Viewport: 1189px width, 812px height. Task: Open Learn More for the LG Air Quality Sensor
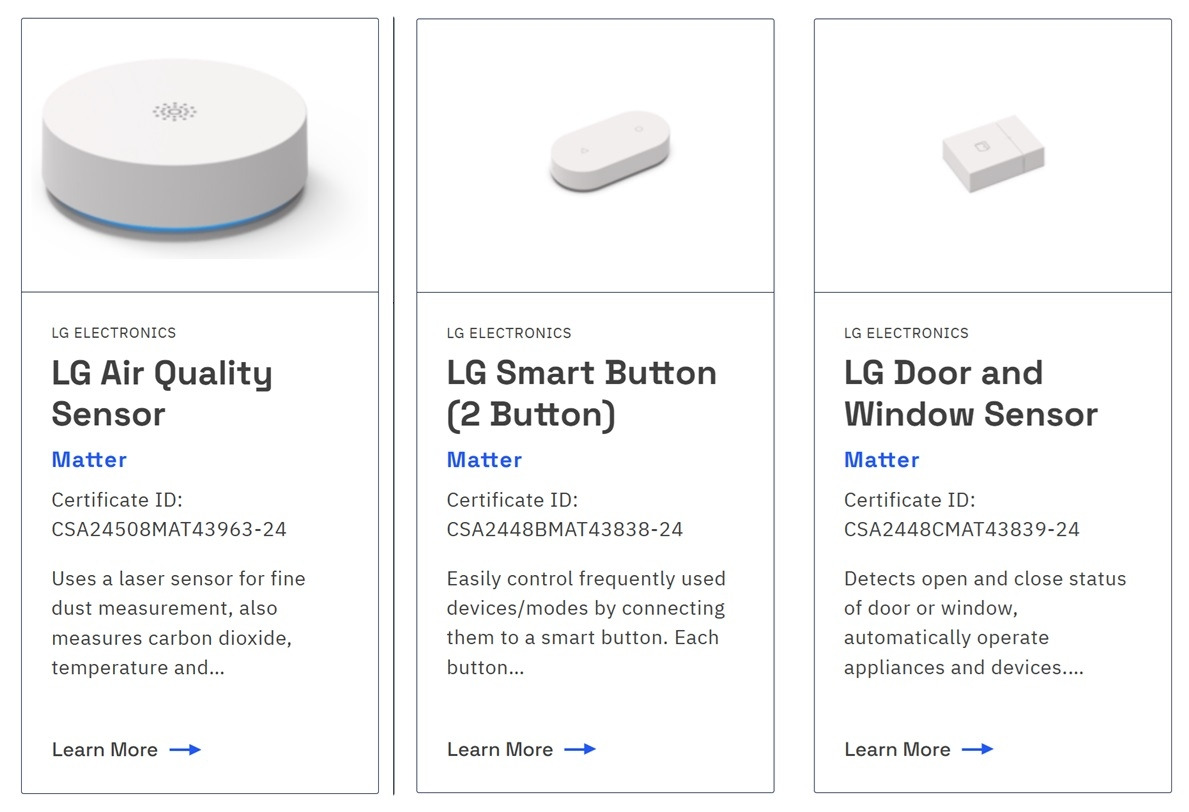(105, 749)
